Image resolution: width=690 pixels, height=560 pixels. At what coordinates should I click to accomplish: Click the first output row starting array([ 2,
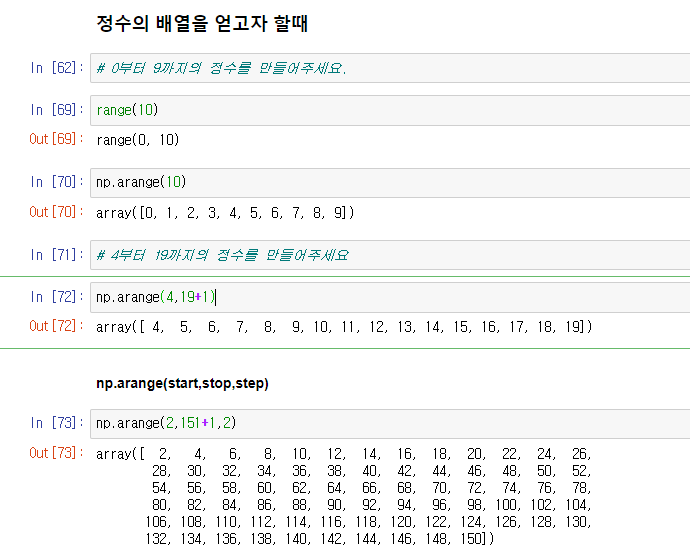pyautogui.click(x=344, y=454)
